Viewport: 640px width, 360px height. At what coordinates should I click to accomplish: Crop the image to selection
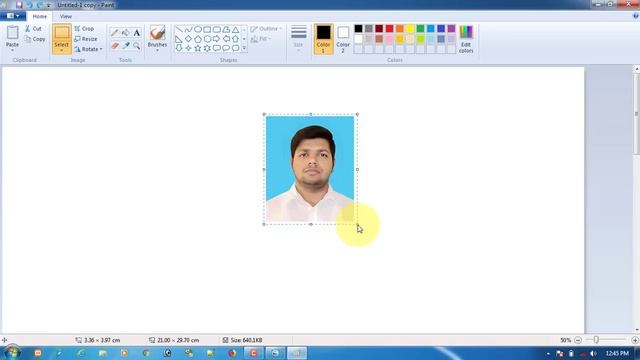click(84, 29)
